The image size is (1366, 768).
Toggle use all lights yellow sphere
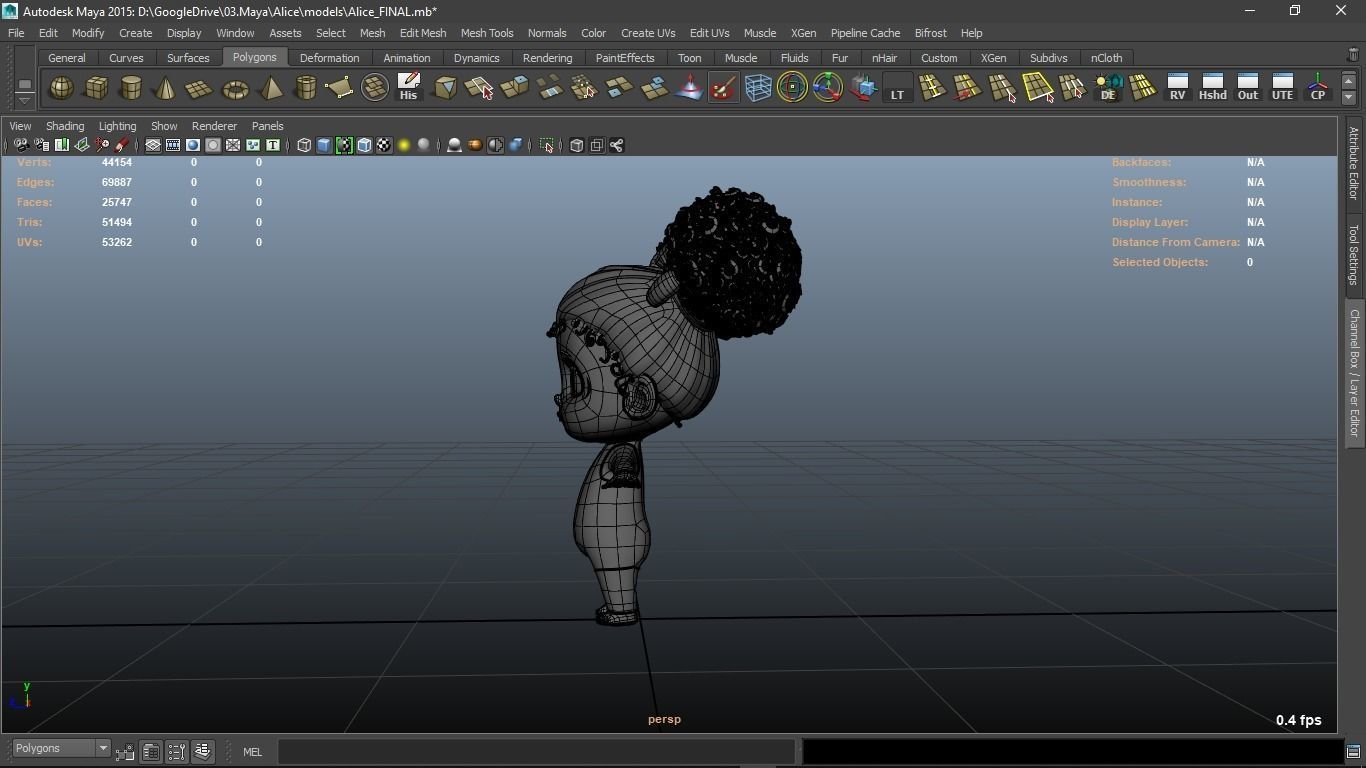pos(404,145)
